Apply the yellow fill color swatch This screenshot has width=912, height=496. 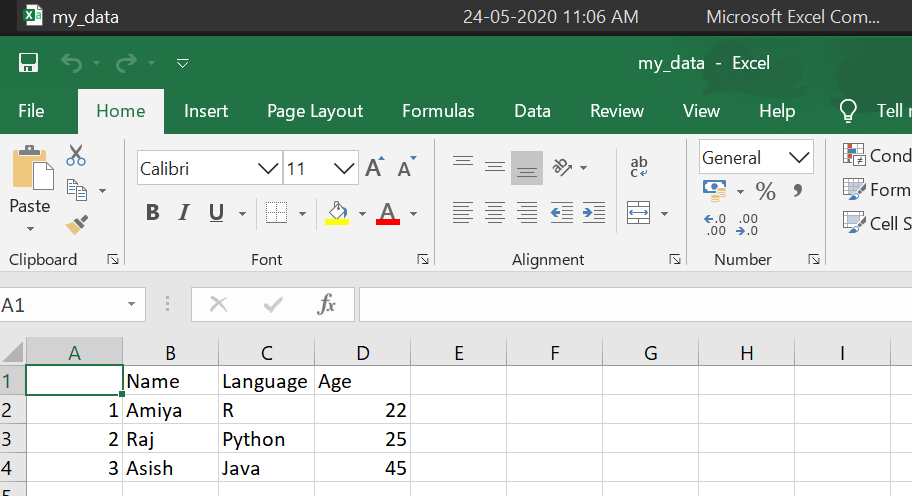337,212
